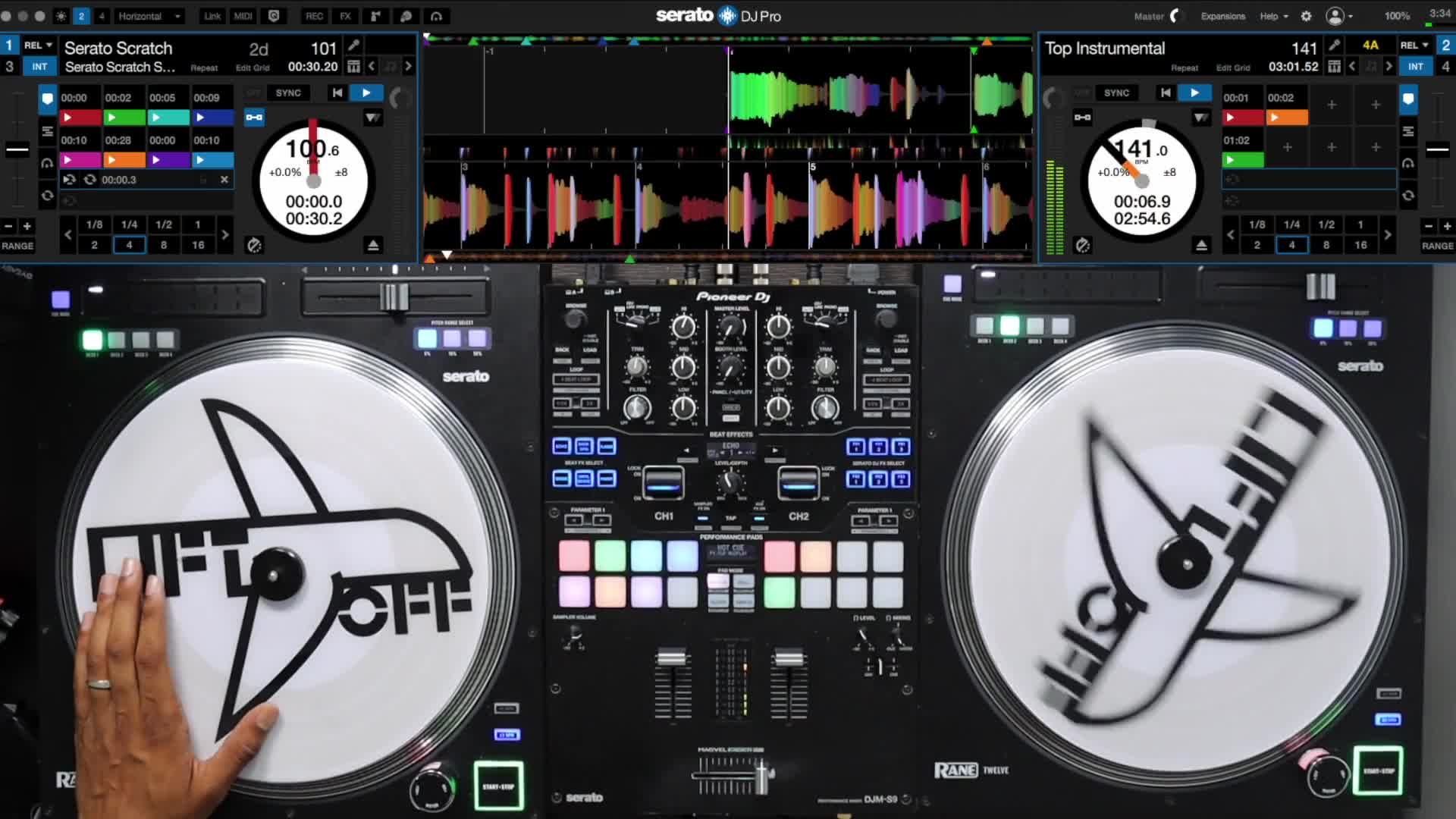The width and height of the screenshot is (1456, 819).
Task: Toggle the FX panel
Action: [x=345, y=16]
